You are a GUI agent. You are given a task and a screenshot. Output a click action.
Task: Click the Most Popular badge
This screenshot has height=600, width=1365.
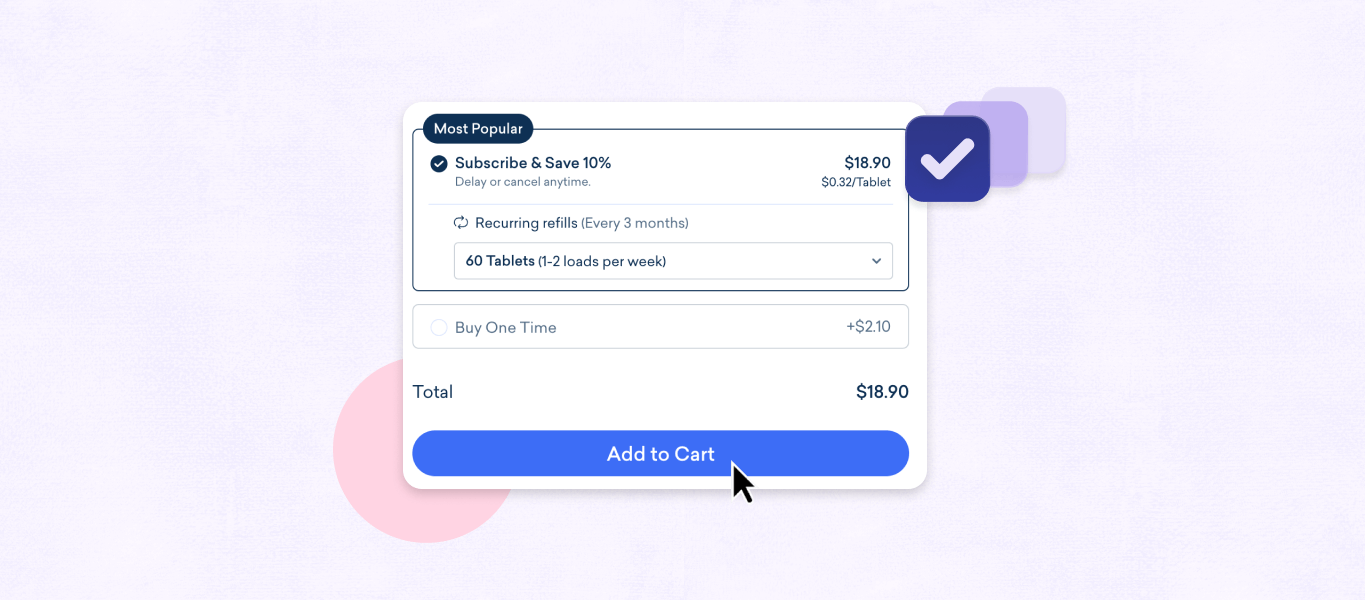[x=477, y=128]
